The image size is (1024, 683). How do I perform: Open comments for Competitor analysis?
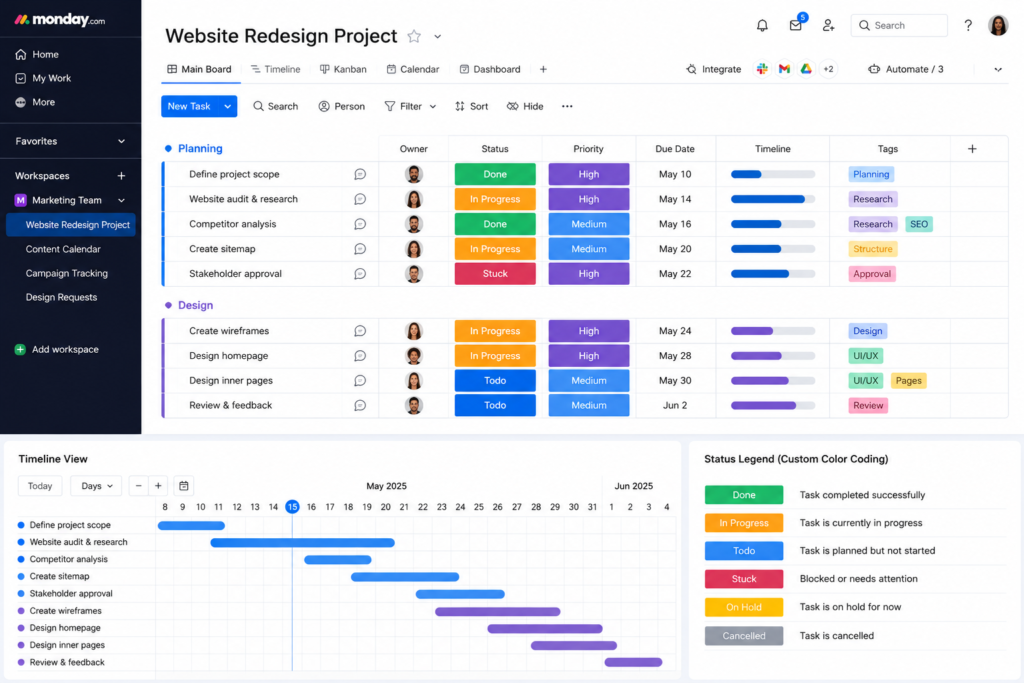360,224
